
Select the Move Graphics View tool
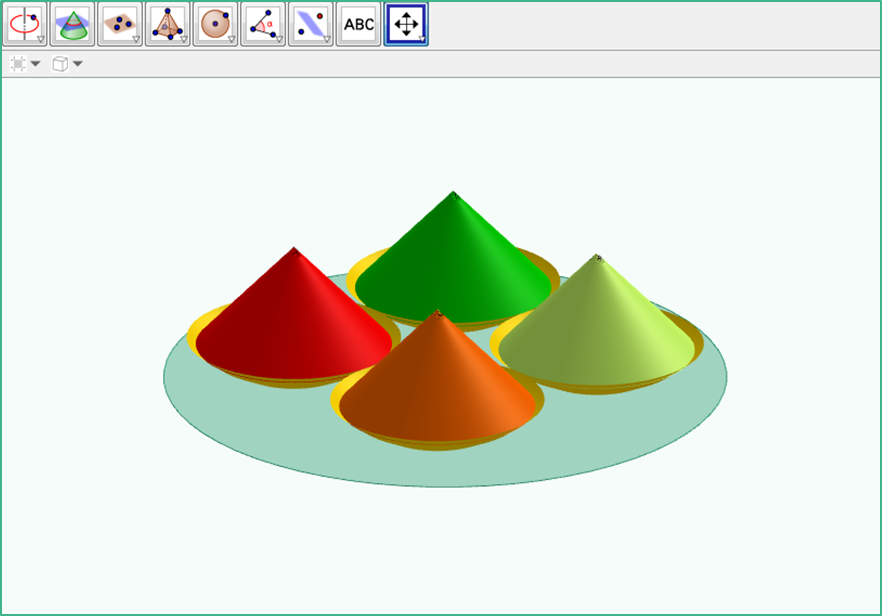(406, 24)
